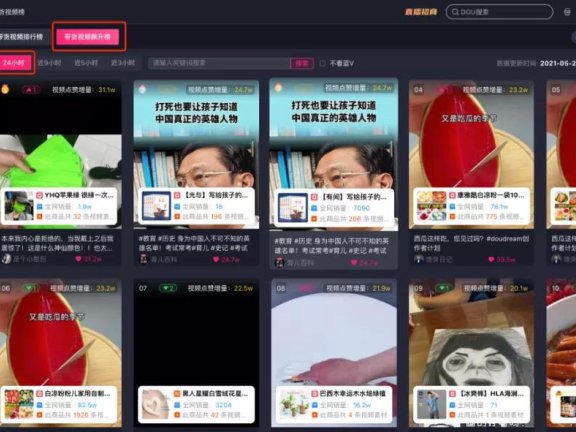This screenshot has height=432, width=576.
Task: Click the medal icon on second ranked card
Action: [143, 89]
